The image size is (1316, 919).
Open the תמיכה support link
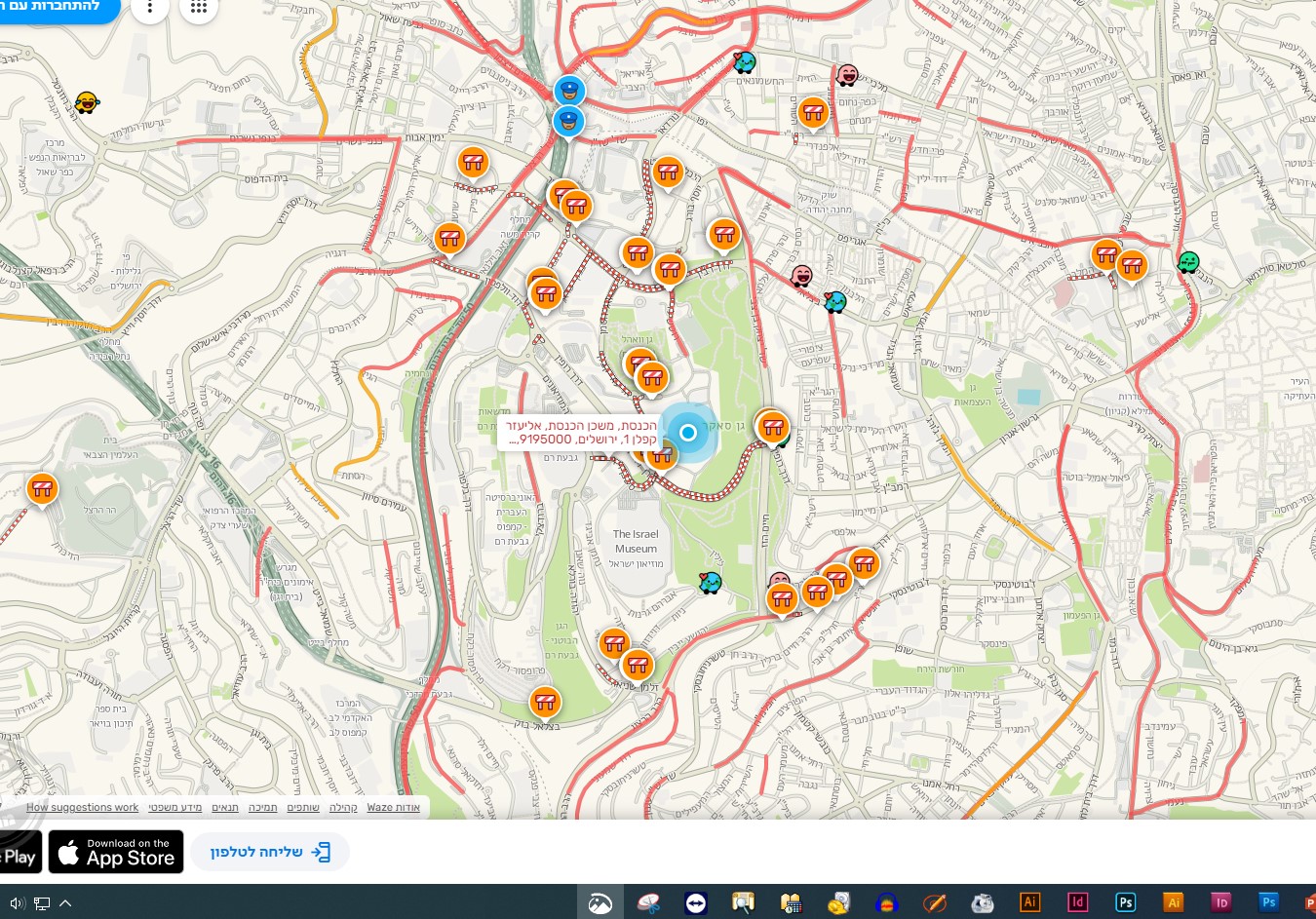coord(263,808)
